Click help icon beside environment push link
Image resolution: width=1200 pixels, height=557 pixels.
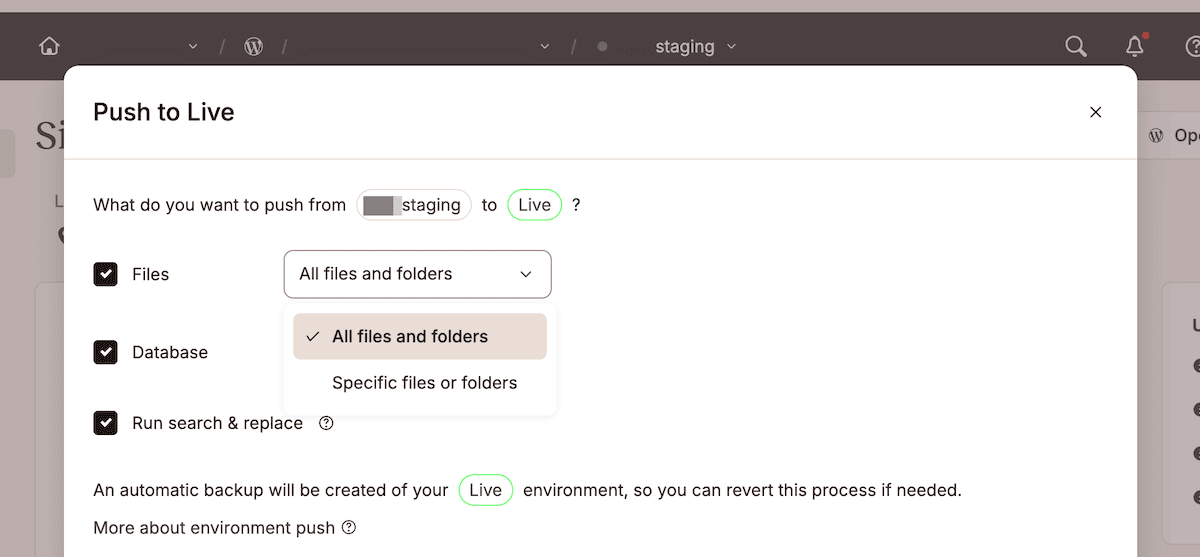(x=349, y=527)
